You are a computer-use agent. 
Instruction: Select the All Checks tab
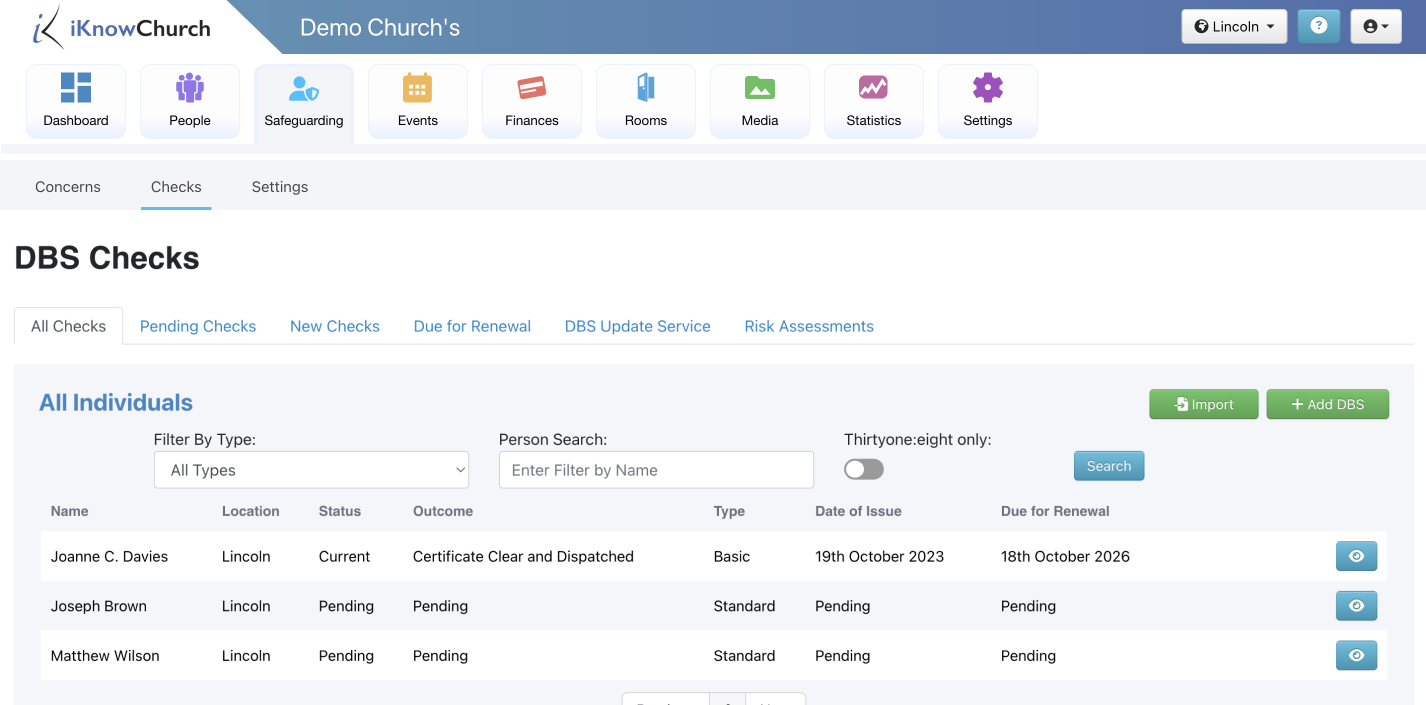tap(68, 326)
